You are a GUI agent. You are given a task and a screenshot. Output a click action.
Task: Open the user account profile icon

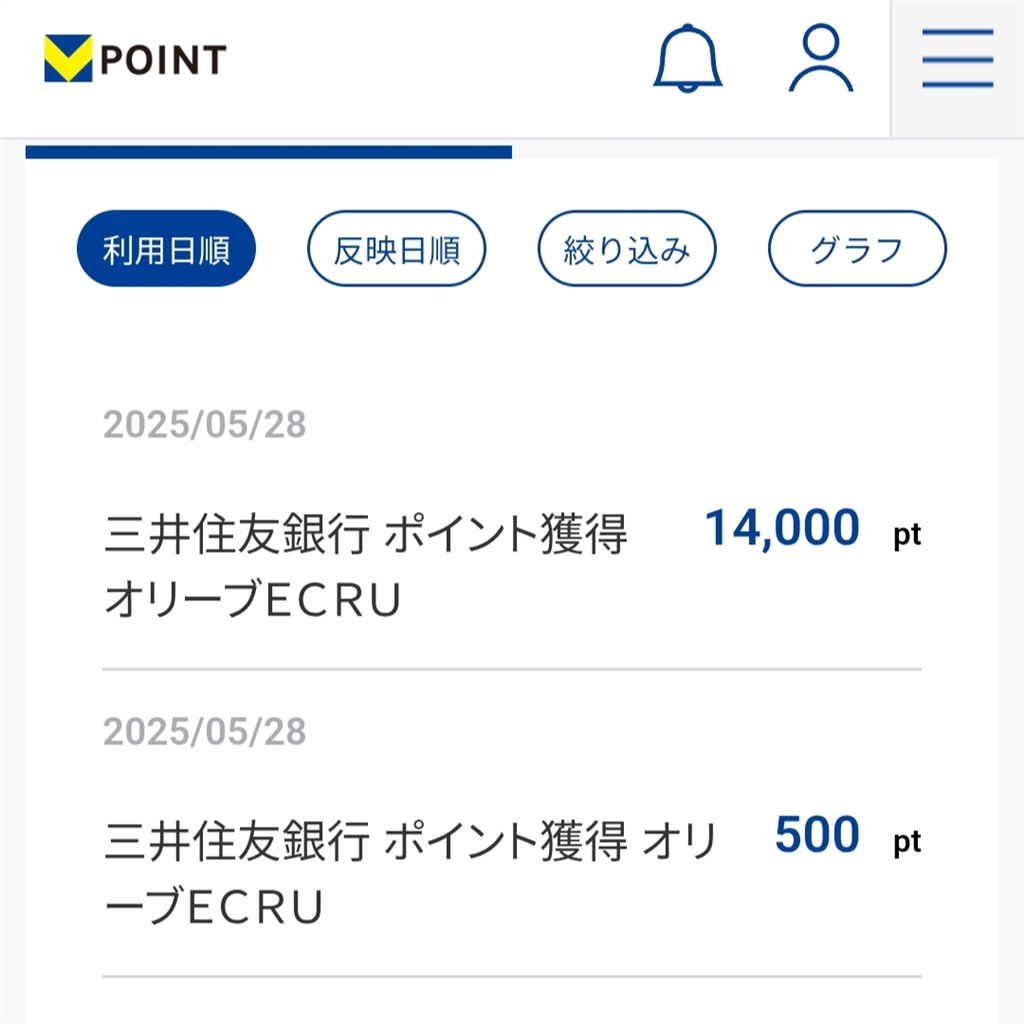coord(821,59)
